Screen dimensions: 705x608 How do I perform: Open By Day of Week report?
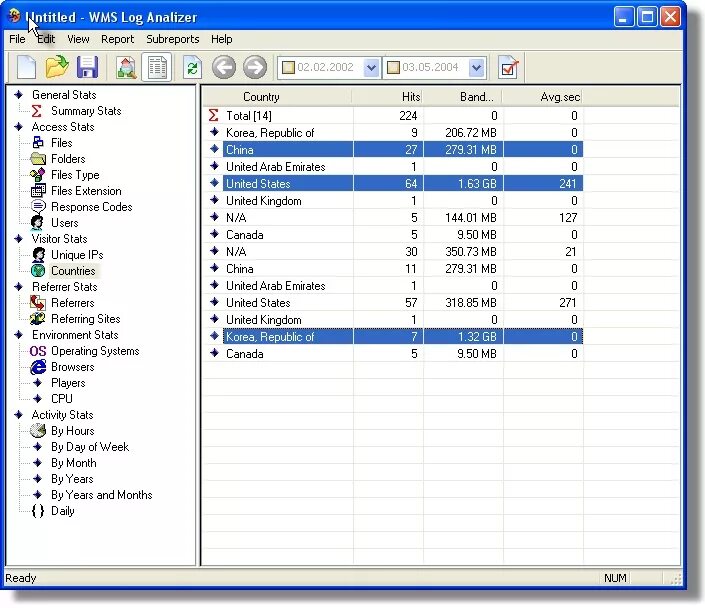pyautogui.click(x=90, y=447)
